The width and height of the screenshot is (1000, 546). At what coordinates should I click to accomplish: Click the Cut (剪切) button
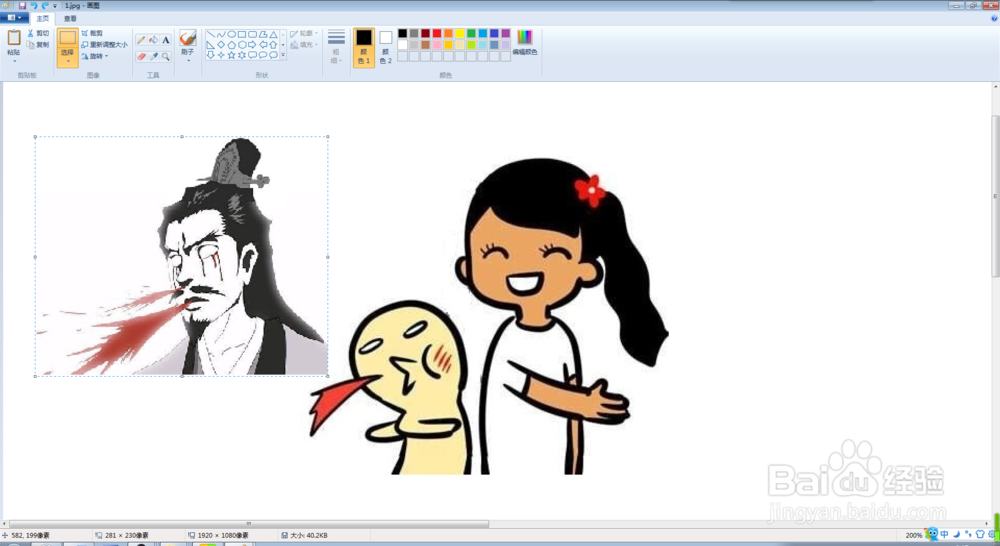[38, 33]
